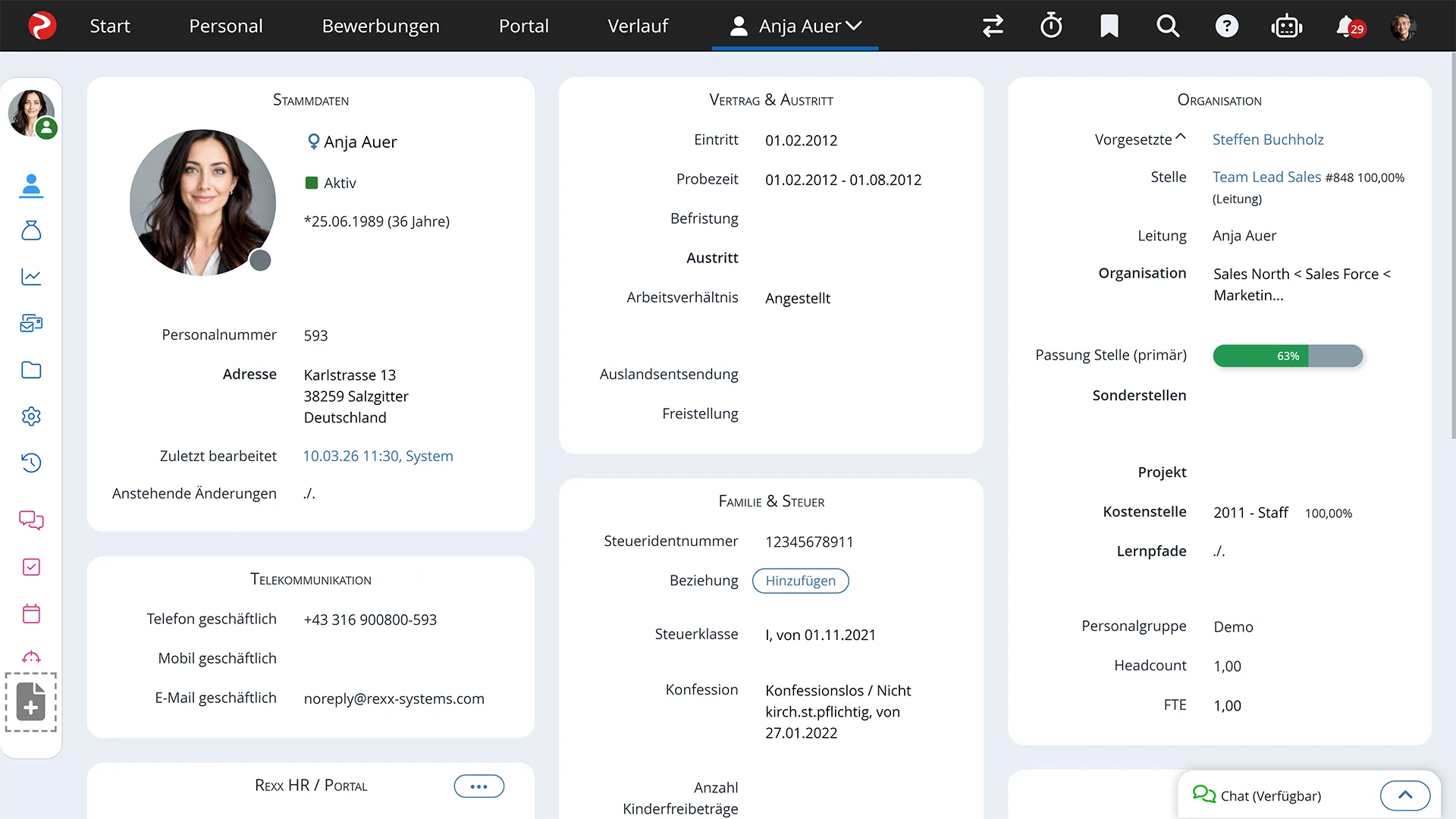Start the stopwatch time tracking icon
Image resolution: width=1456 pixels, height=819 pixels.
1051,25
